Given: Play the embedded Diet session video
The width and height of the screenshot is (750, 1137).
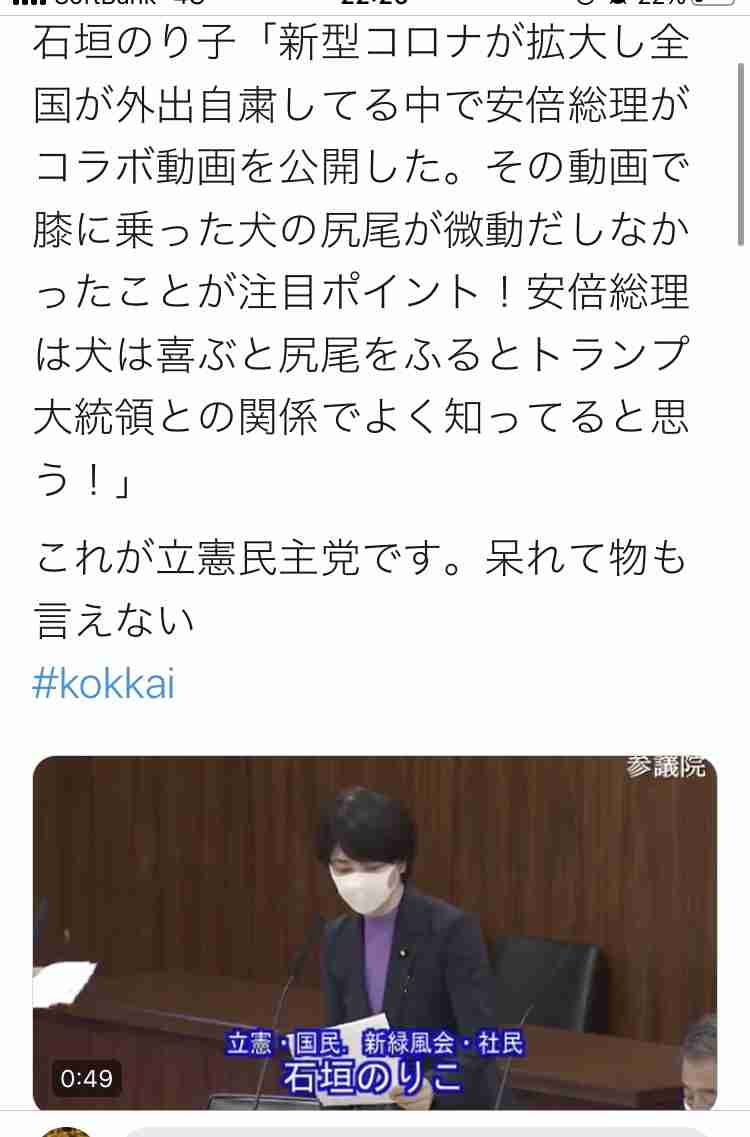Looking at the screenshot, I should coord(375,932).
